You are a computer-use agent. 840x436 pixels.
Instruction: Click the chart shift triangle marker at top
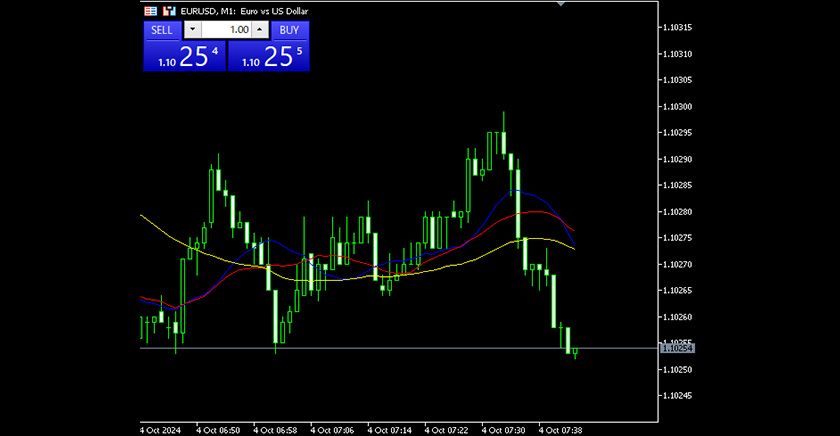coord(561,4)
